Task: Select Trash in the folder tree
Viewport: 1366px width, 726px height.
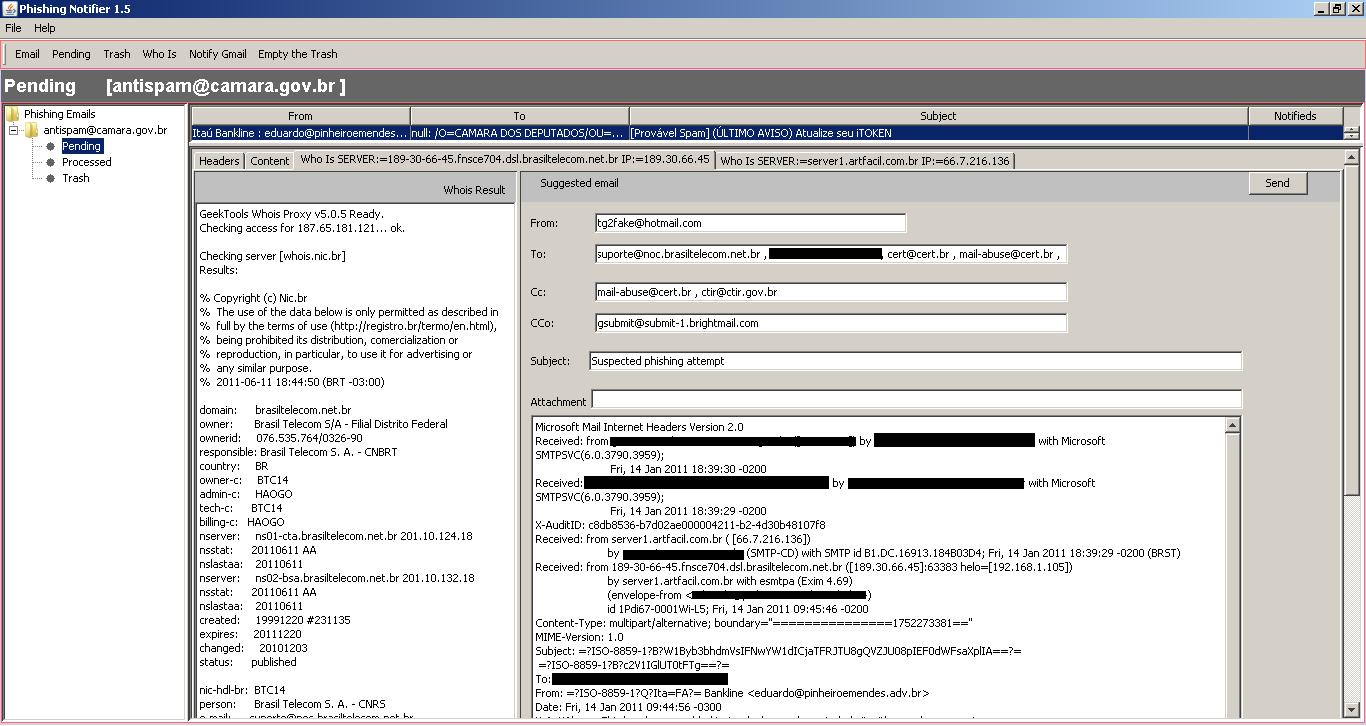Action: (76, 178)
